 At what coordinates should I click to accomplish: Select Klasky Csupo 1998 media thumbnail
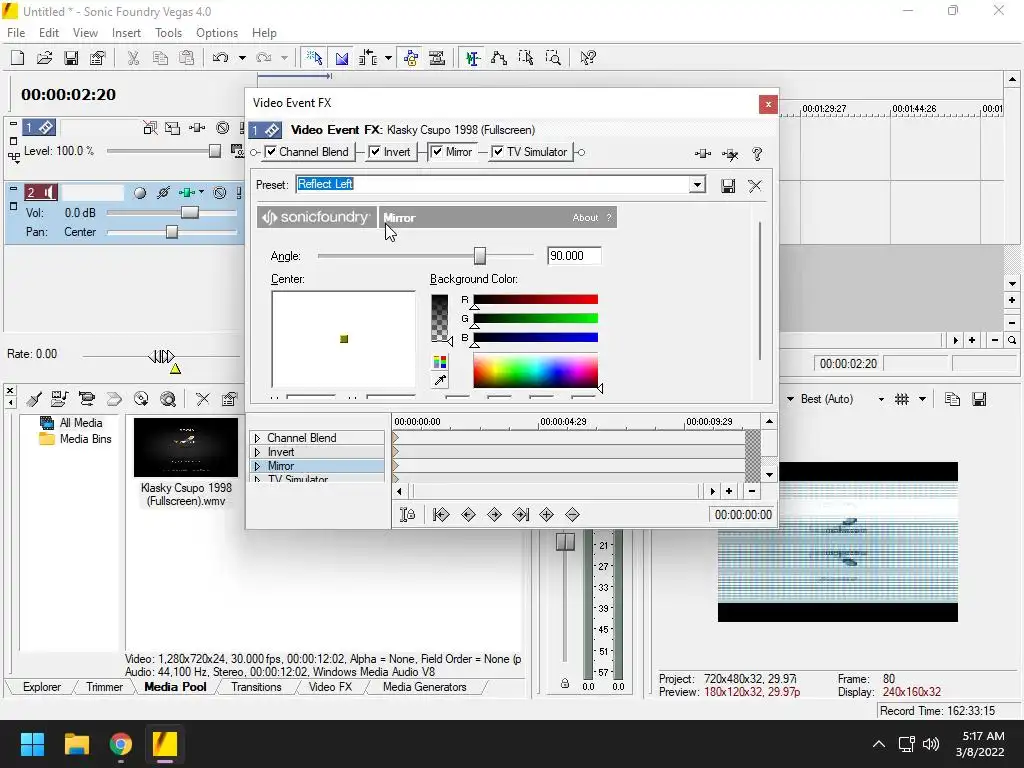pyautogui.click(x=186, y=448)
